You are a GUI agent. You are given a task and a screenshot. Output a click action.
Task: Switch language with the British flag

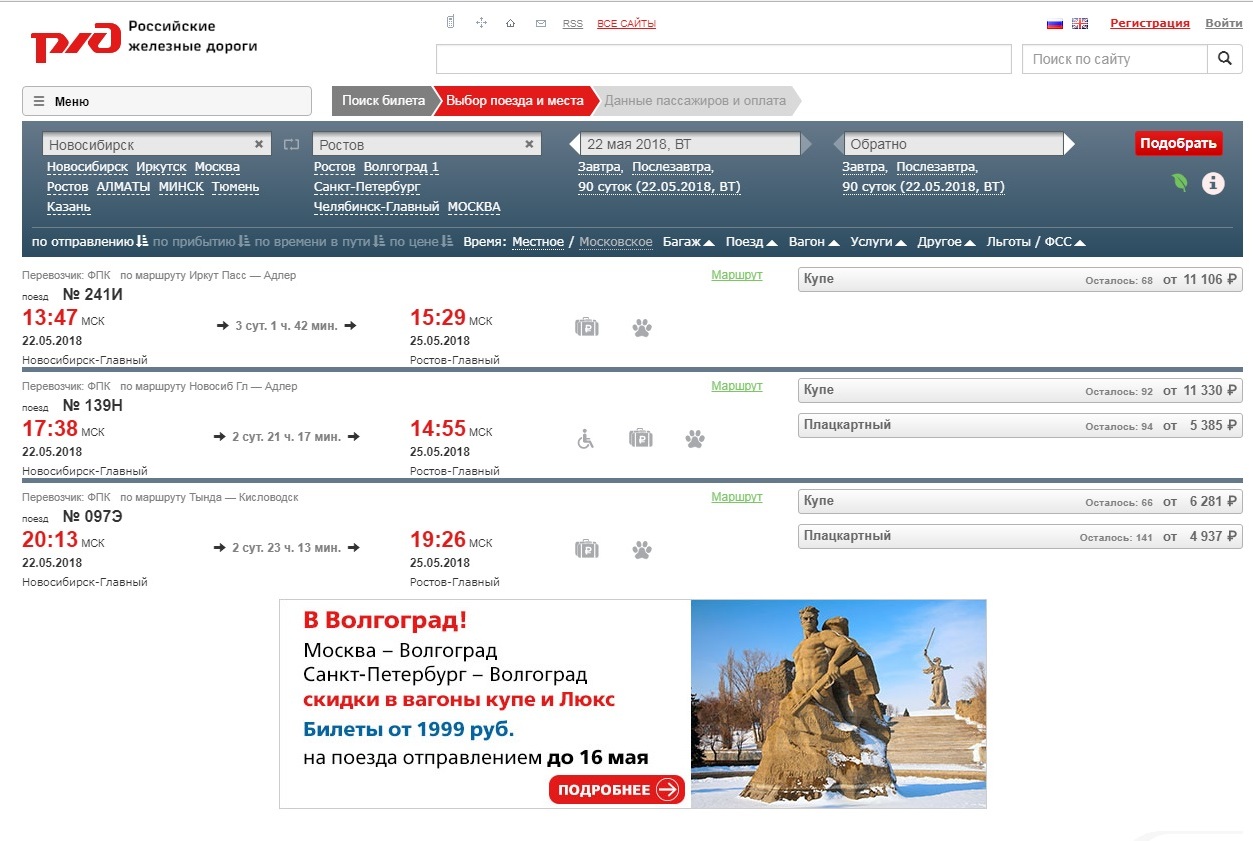pyautogui.click(x=1080, y=23)
